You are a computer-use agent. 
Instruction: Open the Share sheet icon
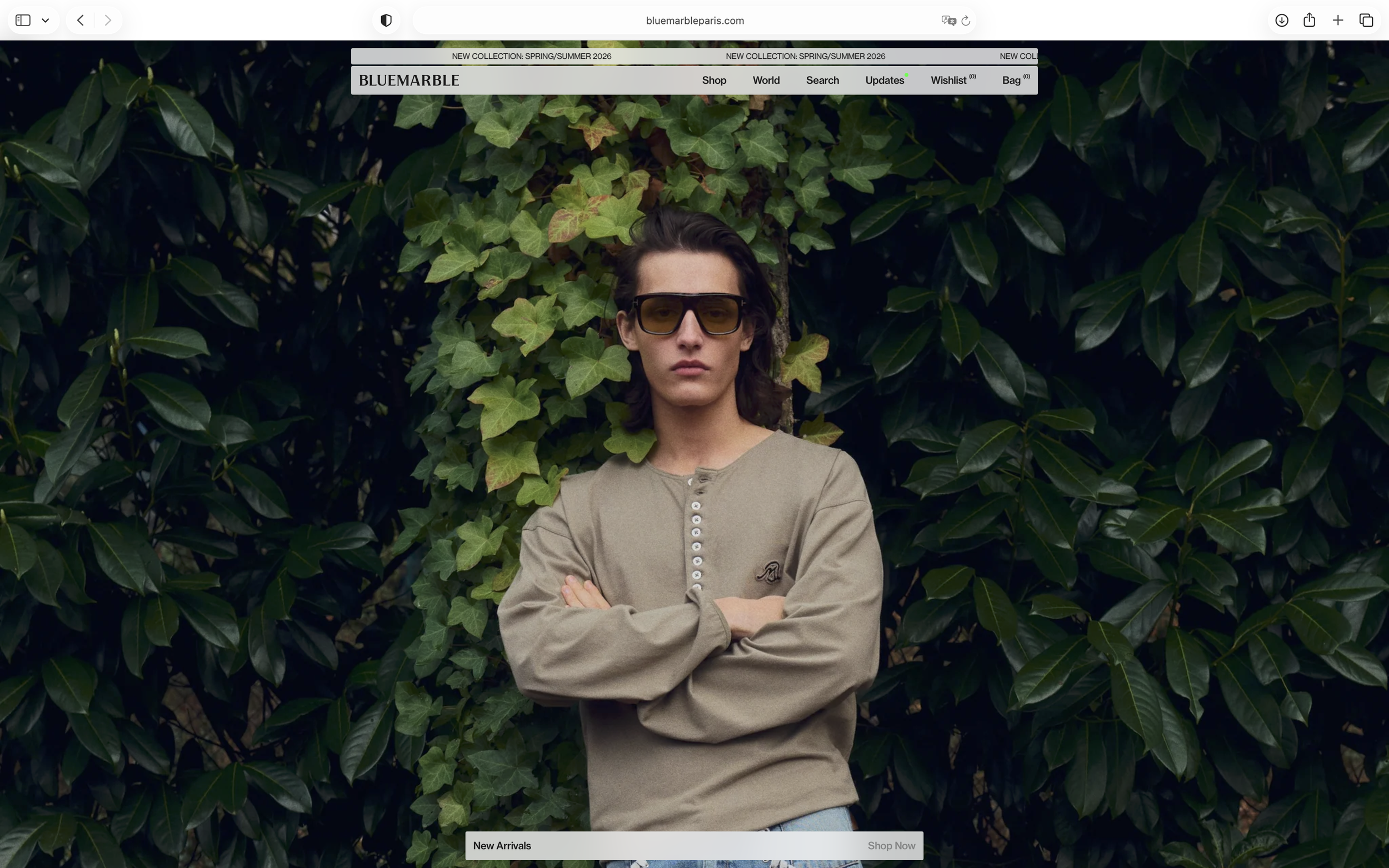(1309, 21)
